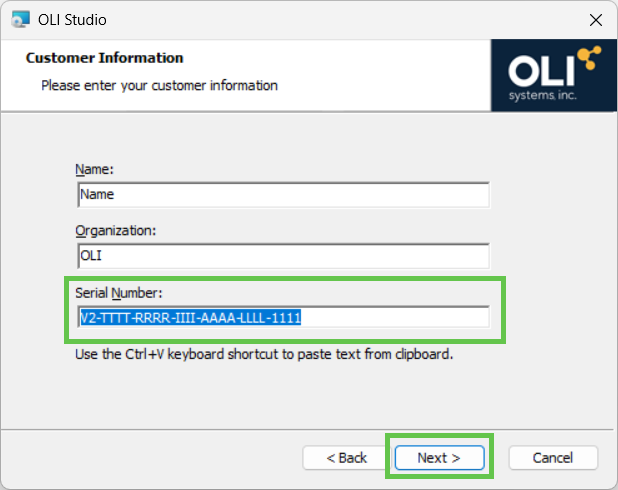
Task: Go back with the < Back button
Action: coord(347,458)
